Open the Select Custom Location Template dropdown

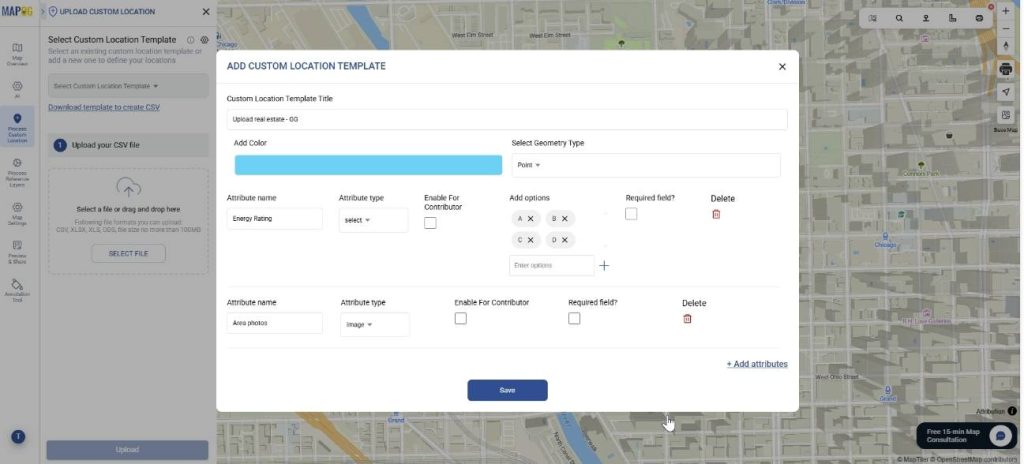[128, 86]
